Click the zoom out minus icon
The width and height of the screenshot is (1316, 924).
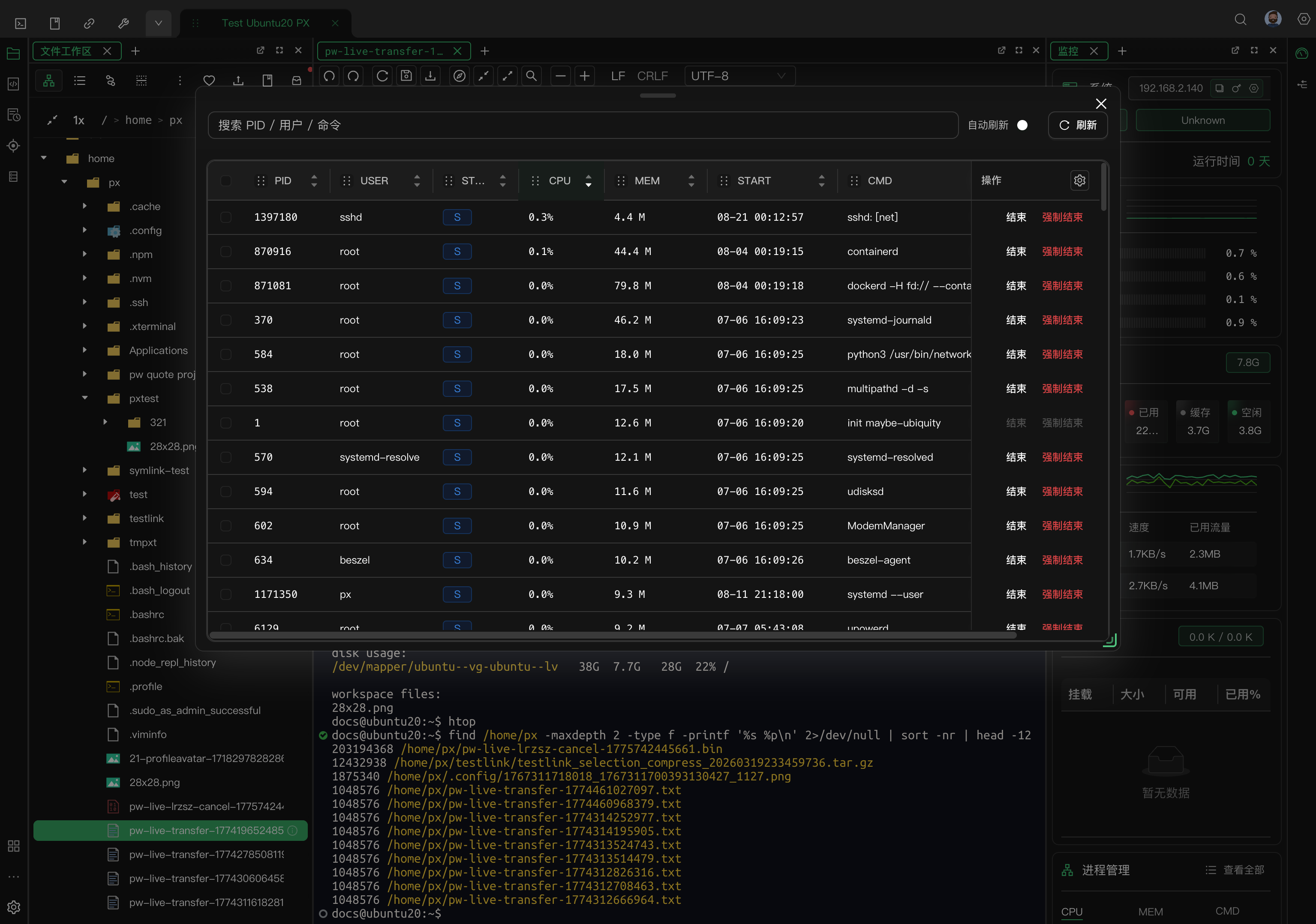click(x=561, y=76)
